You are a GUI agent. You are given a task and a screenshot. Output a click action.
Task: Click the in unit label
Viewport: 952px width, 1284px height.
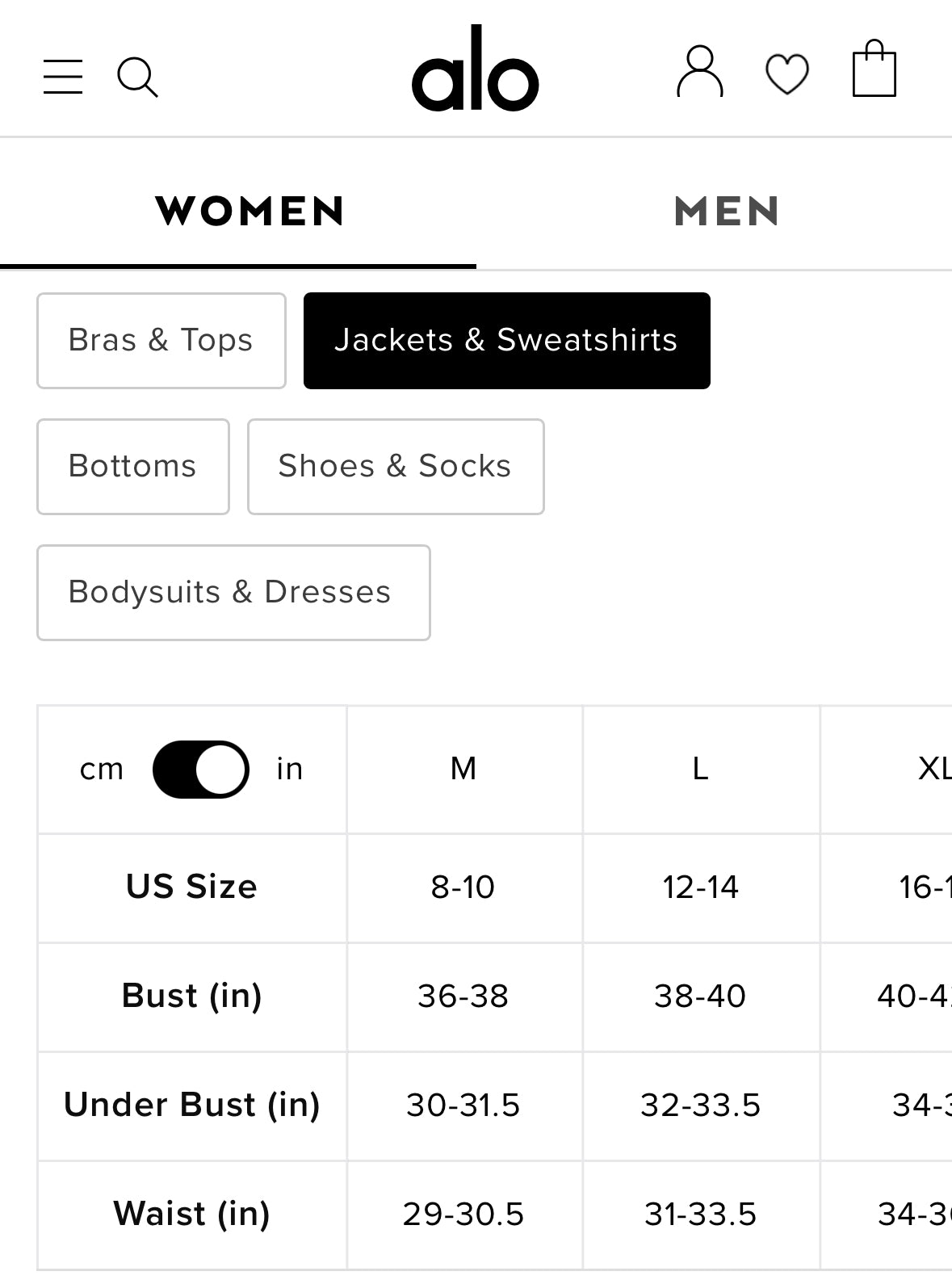(x=290, y=770)
